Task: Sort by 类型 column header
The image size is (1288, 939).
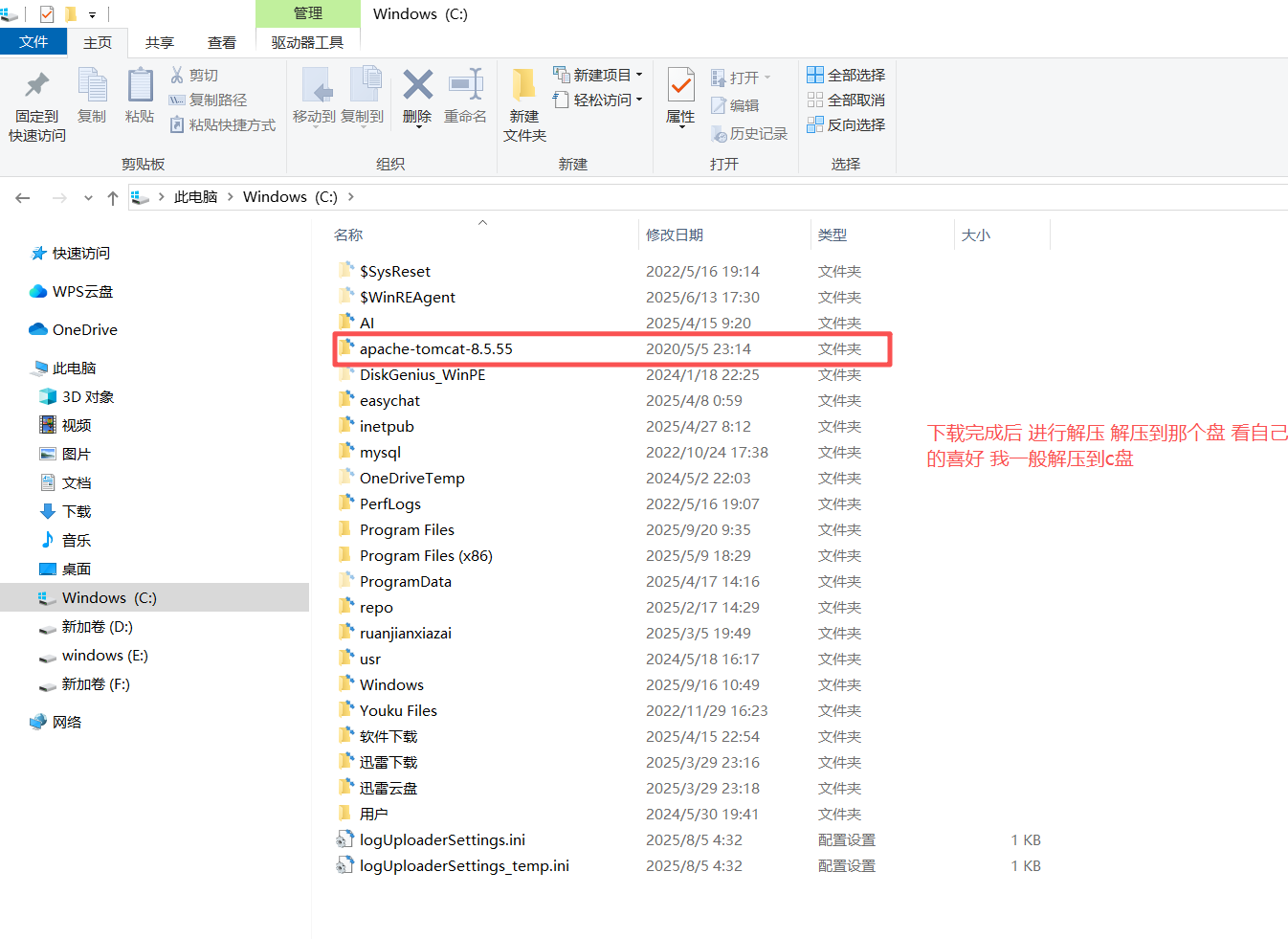Action: (833, 235)
